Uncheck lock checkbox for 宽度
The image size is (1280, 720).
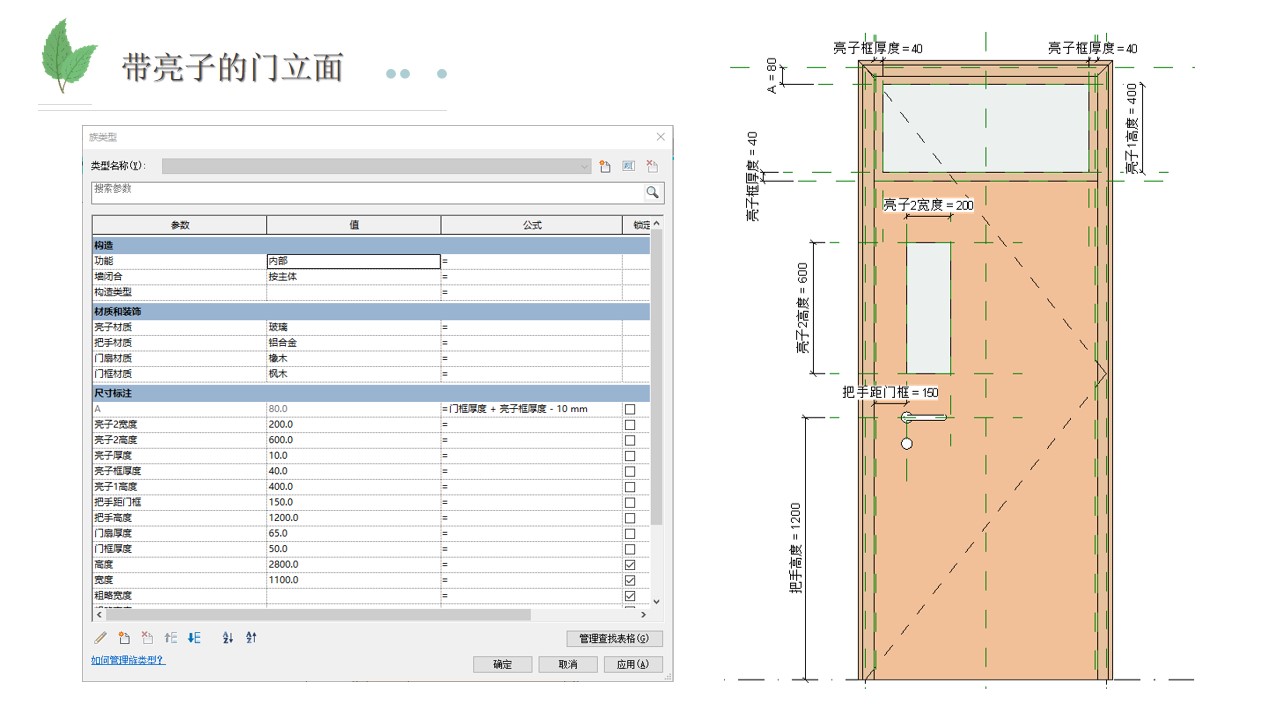coord(630,580)
